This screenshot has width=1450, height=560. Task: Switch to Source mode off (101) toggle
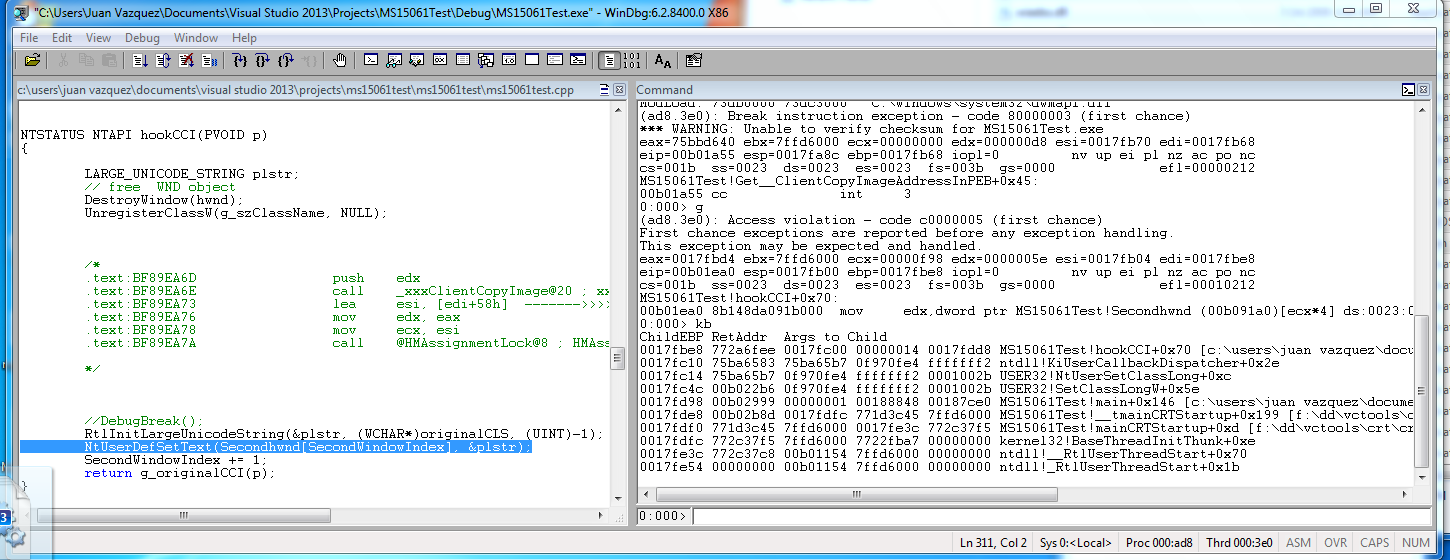[631, 61]
